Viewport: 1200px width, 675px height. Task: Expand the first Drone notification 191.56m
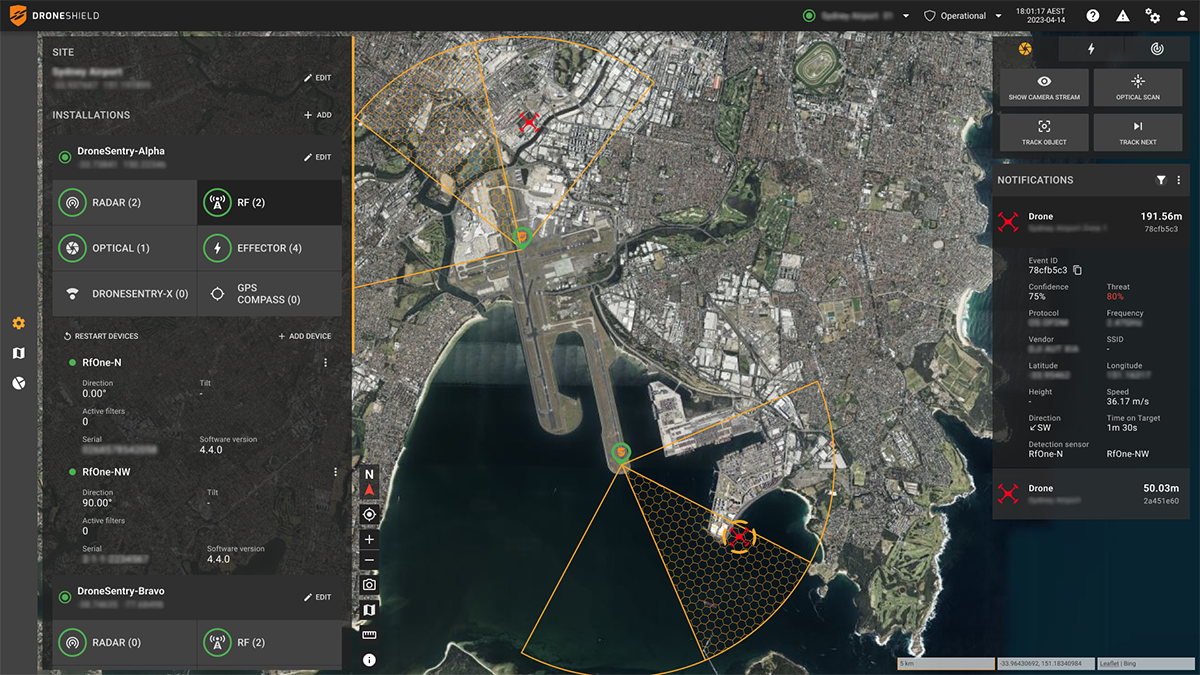[x=1091, y=222]
